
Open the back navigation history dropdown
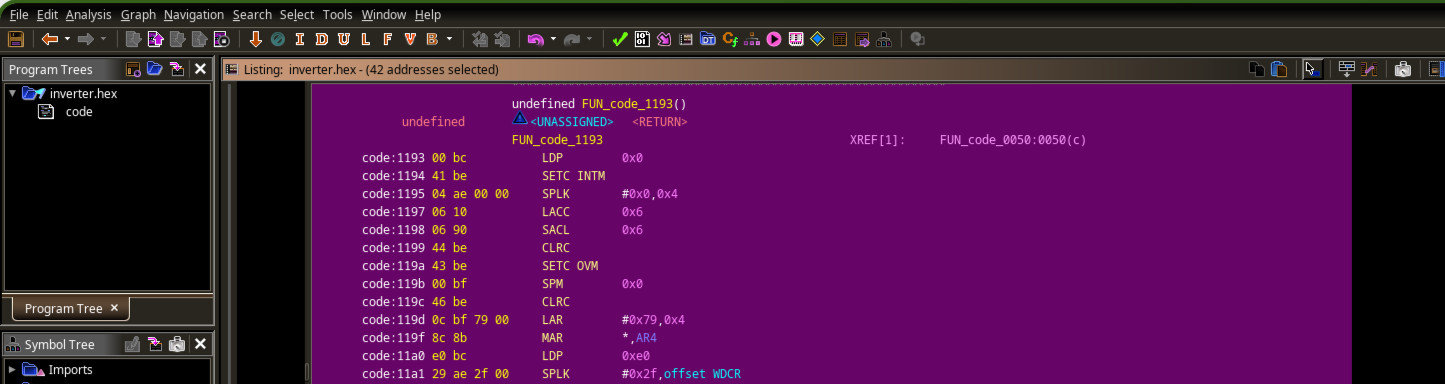click(67, 39)
